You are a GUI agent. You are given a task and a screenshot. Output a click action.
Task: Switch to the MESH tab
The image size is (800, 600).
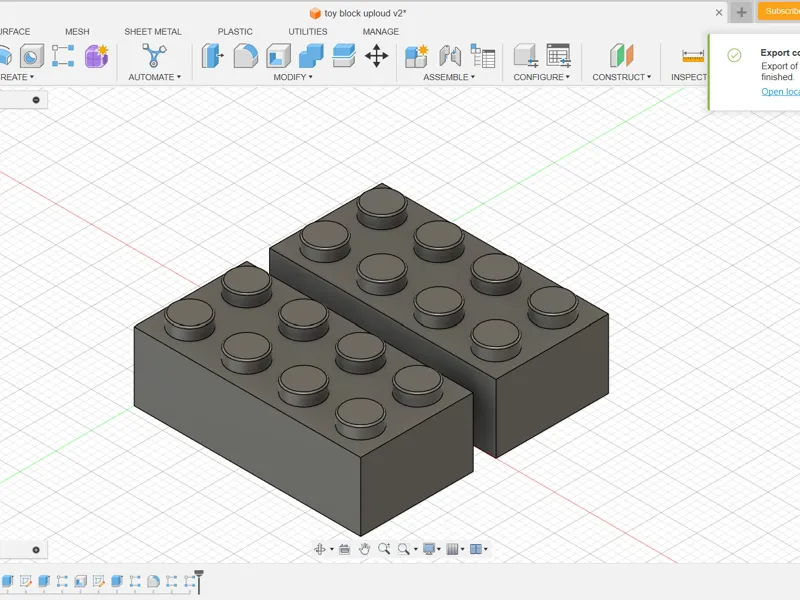[x=77, y=32]
